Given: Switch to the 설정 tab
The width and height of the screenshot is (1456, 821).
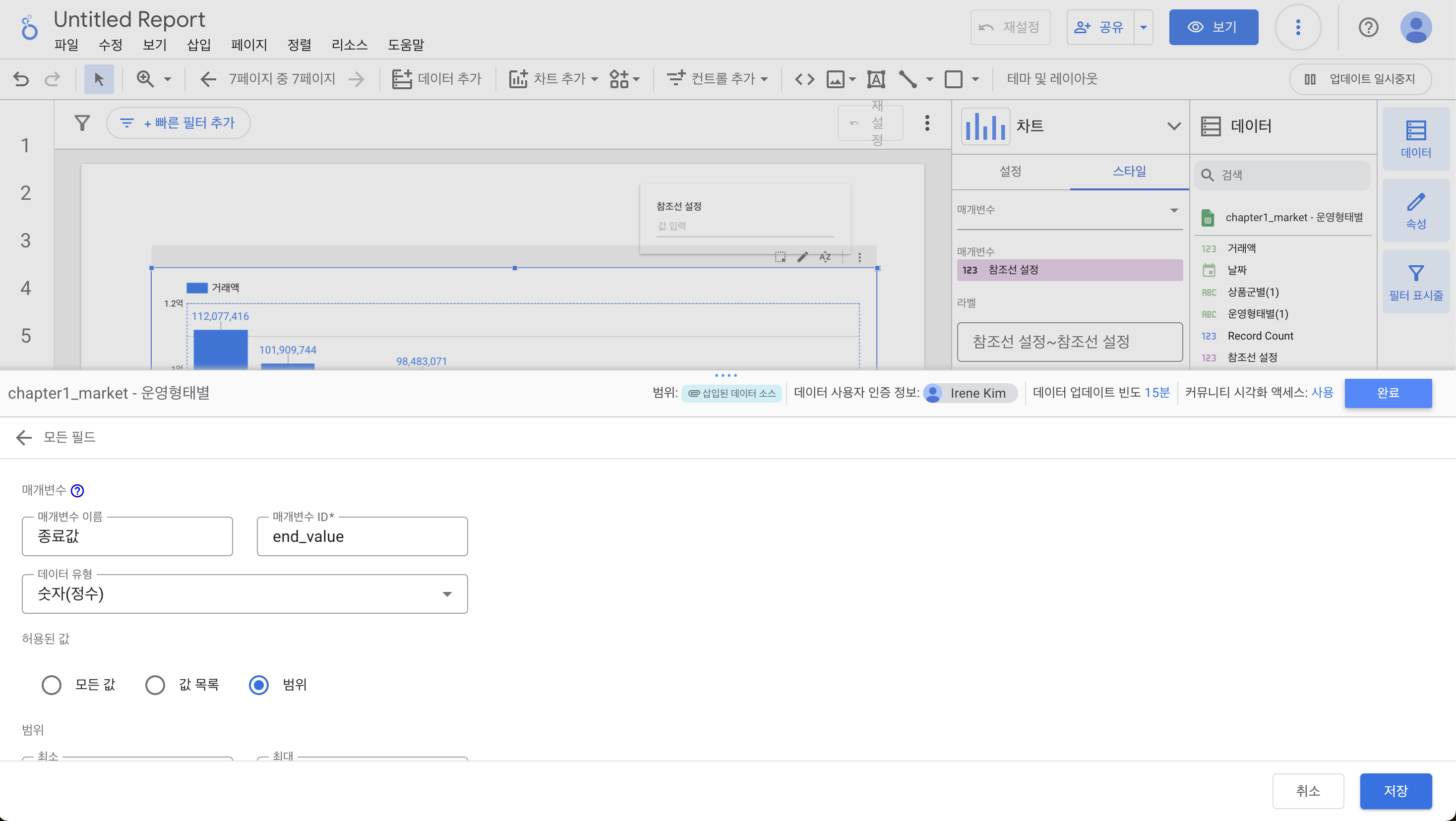Looking at the screenshot, I should [1010, 171].
